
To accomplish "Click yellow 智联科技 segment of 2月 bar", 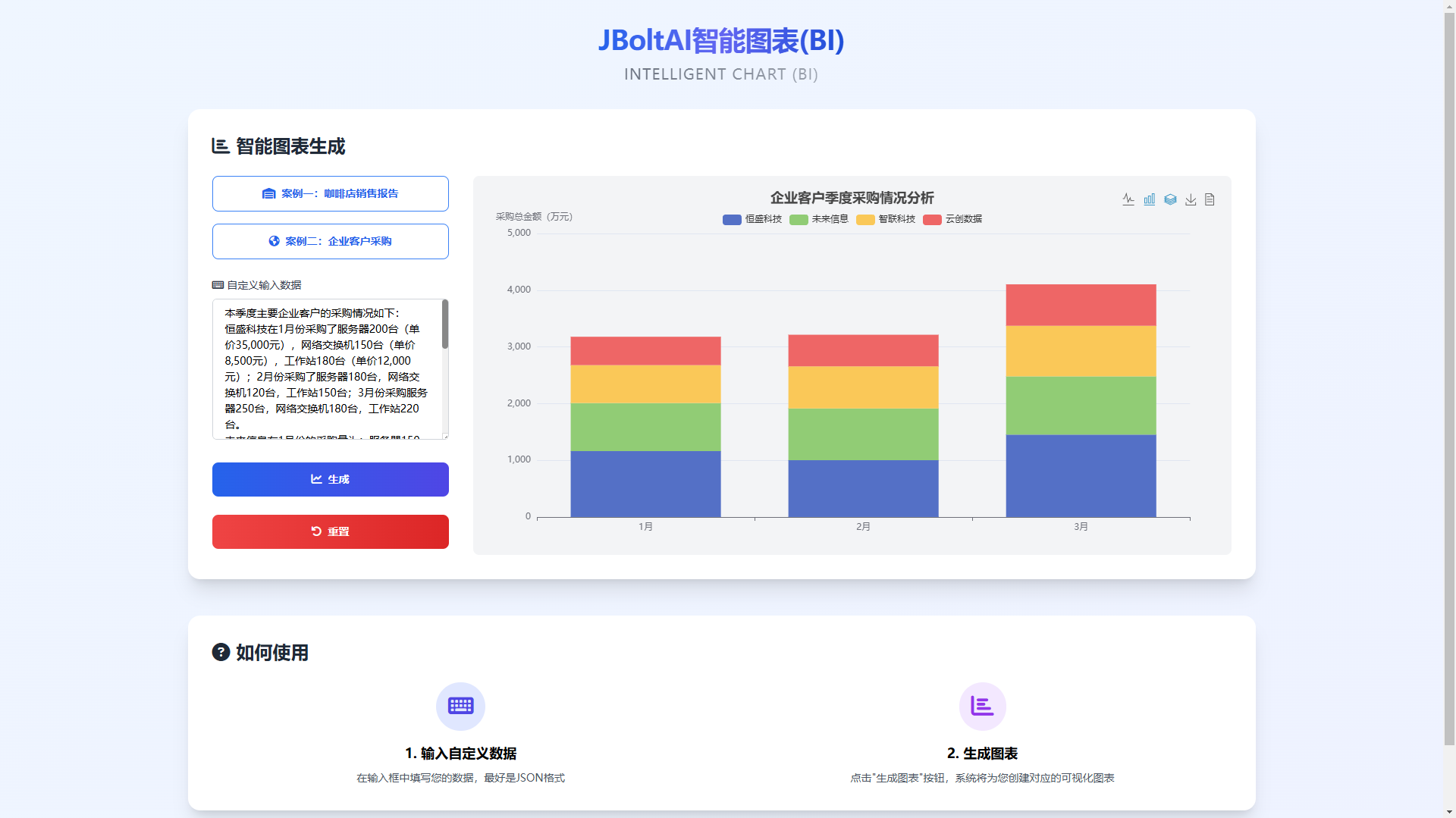I will 863,387.
